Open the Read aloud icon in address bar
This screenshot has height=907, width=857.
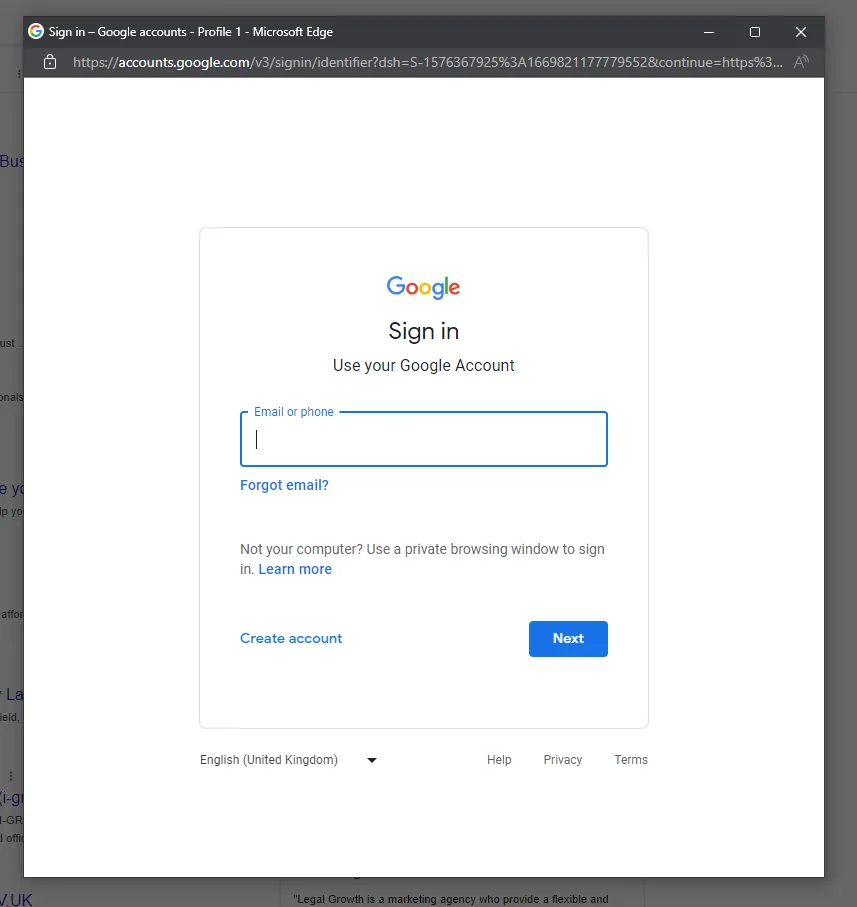801,62
